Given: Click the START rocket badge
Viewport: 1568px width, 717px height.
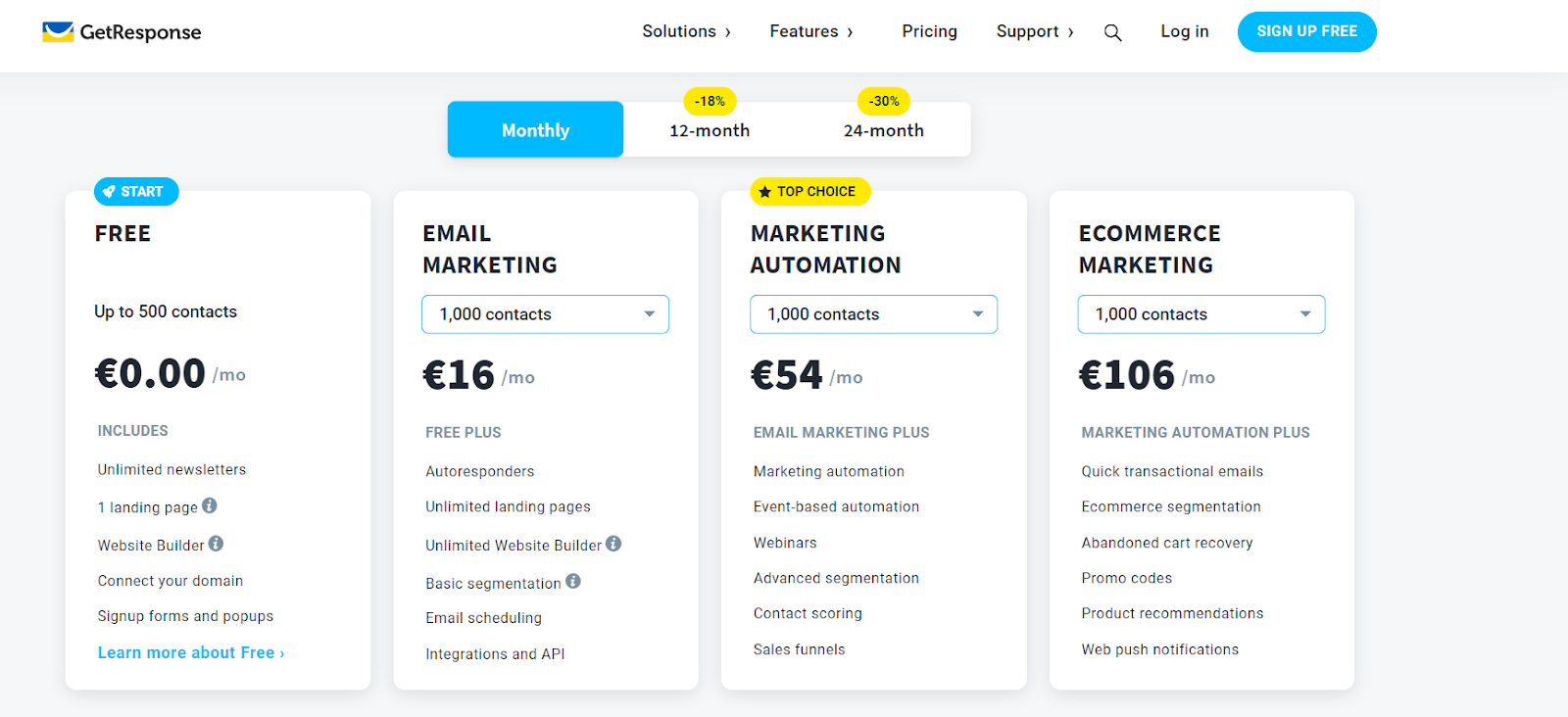Looking at the screenshot, I should click(x=136, y=192).
